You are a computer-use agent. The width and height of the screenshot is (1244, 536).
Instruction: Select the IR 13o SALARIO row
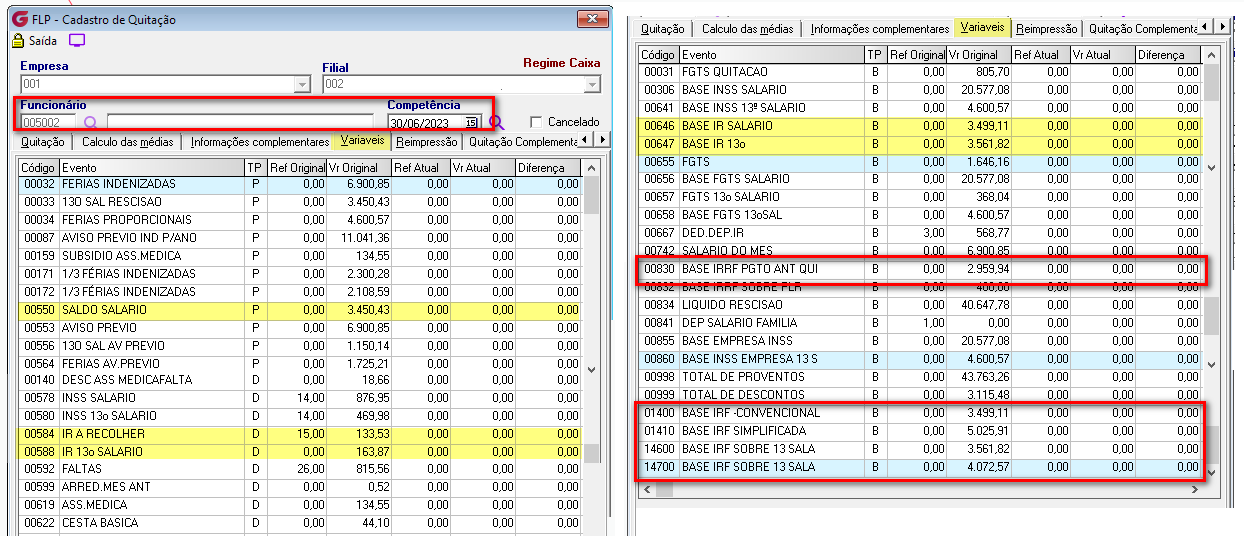(301, 452)
